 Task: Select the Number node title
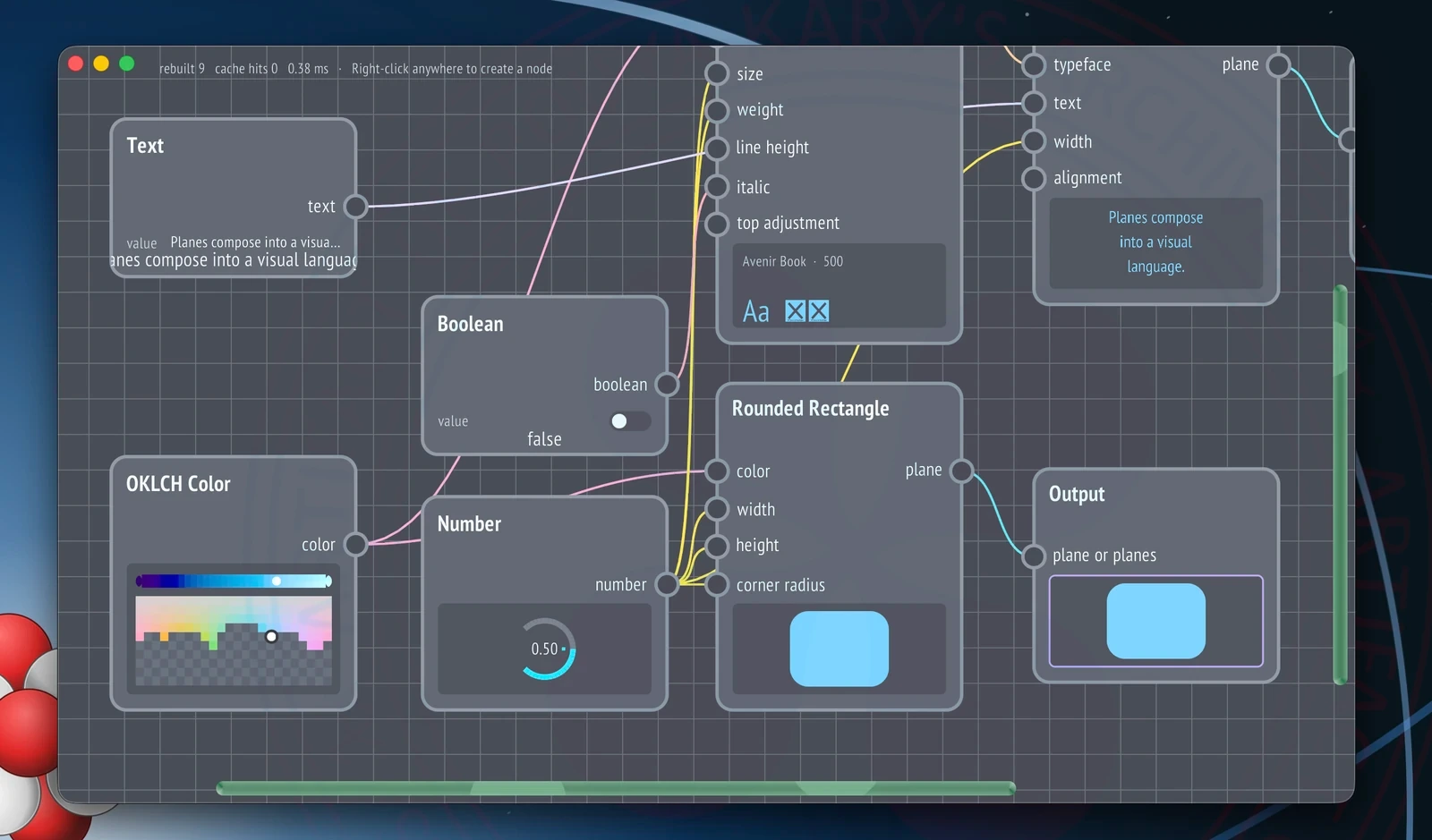pos(469,524)
